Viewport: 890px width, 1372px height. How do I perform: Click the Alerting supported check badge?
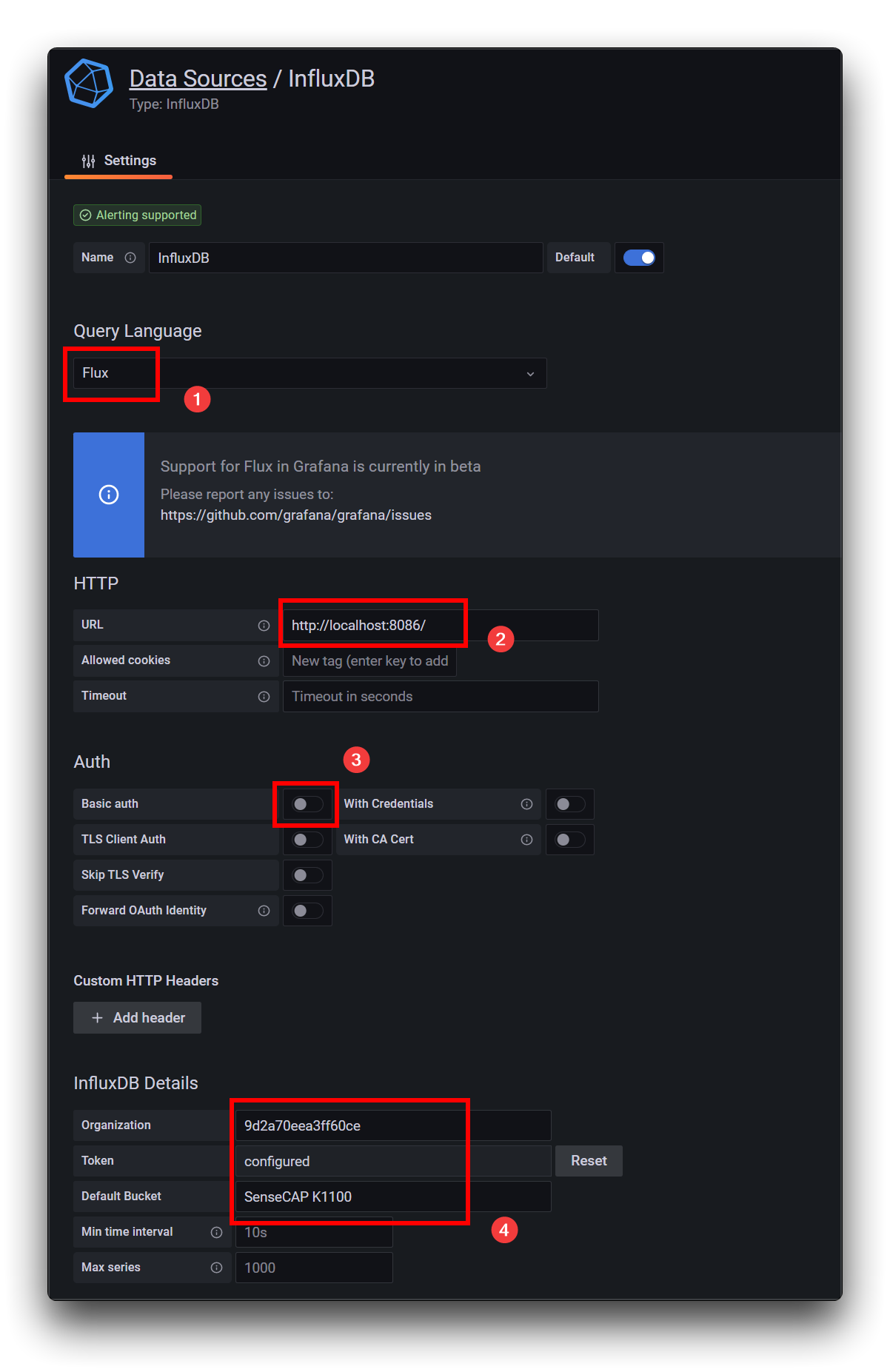137,215
